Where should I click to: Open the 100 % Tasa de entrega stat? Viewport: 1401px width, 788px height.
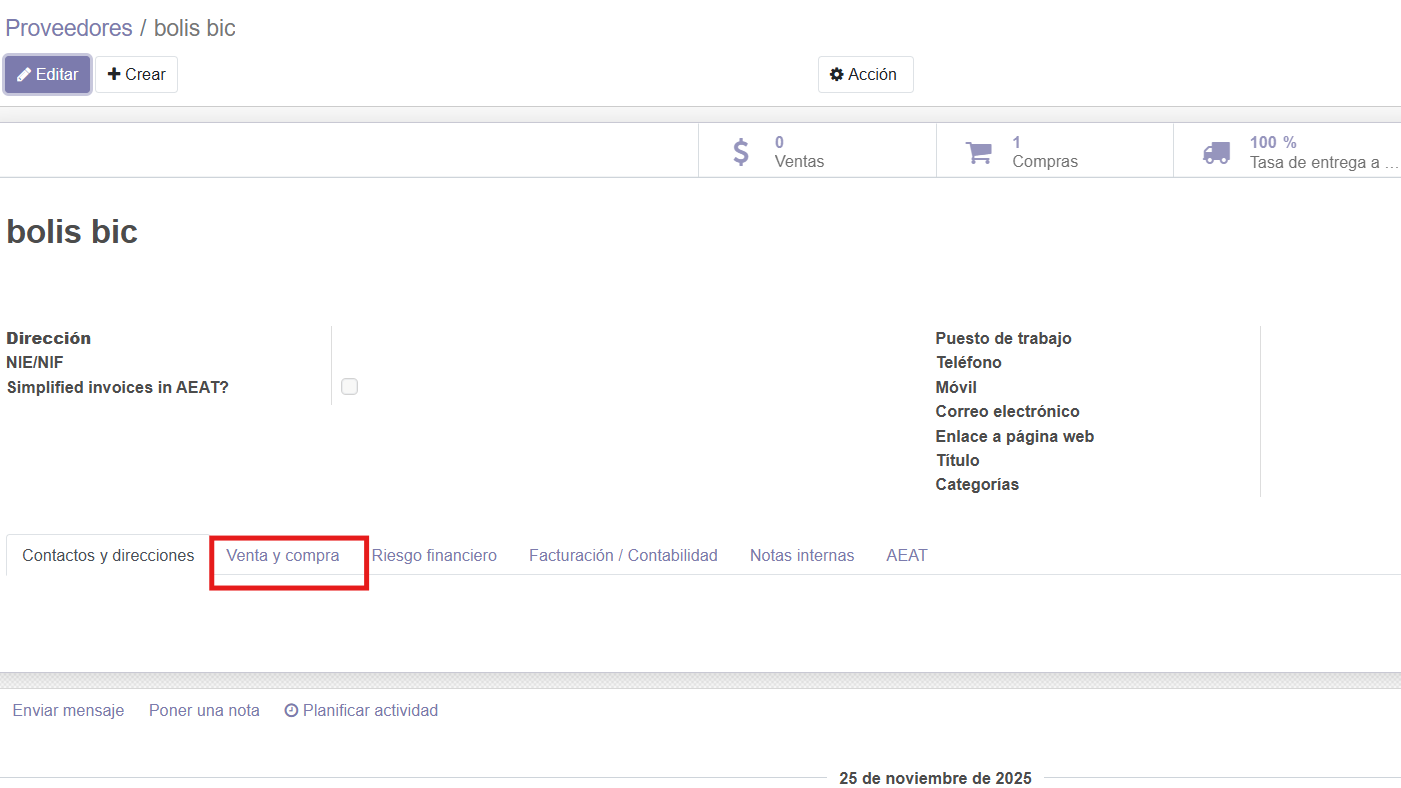coord(1300,152)
